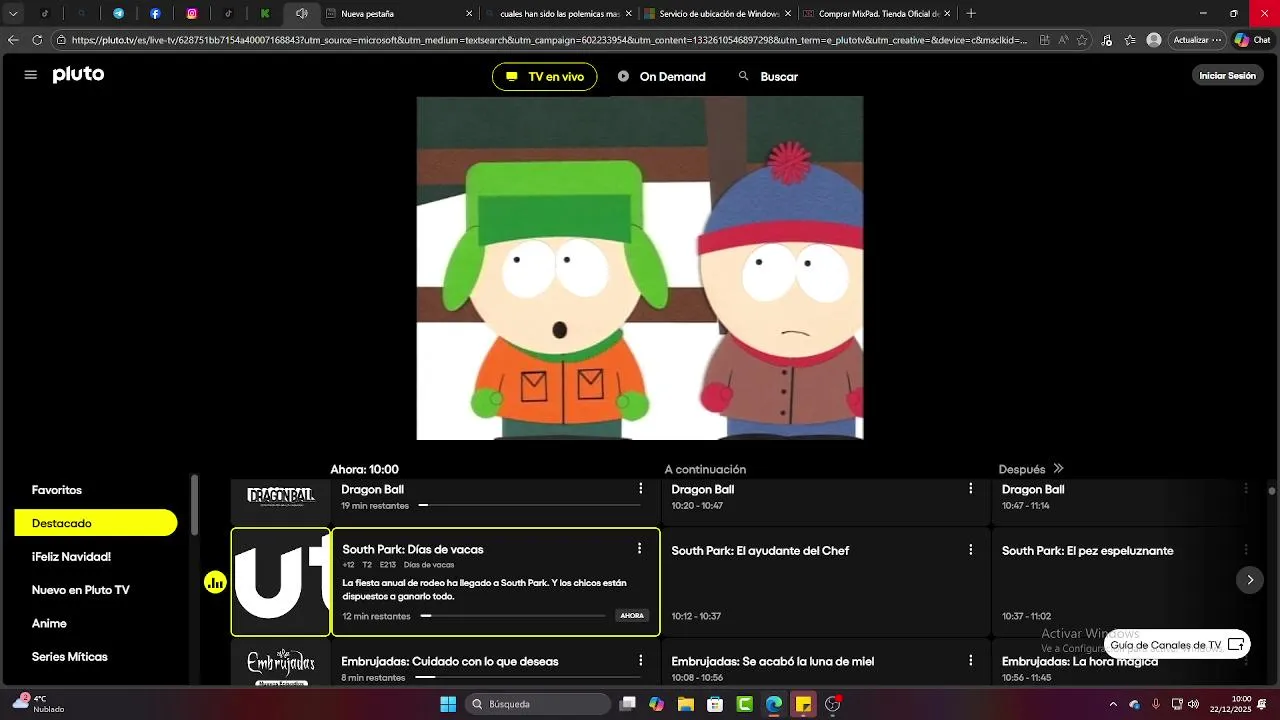Screen dimensions: 1280x720
Task: Click the Embrujadas progress bar
Action: pyautogui.click(x=528, y=677)
